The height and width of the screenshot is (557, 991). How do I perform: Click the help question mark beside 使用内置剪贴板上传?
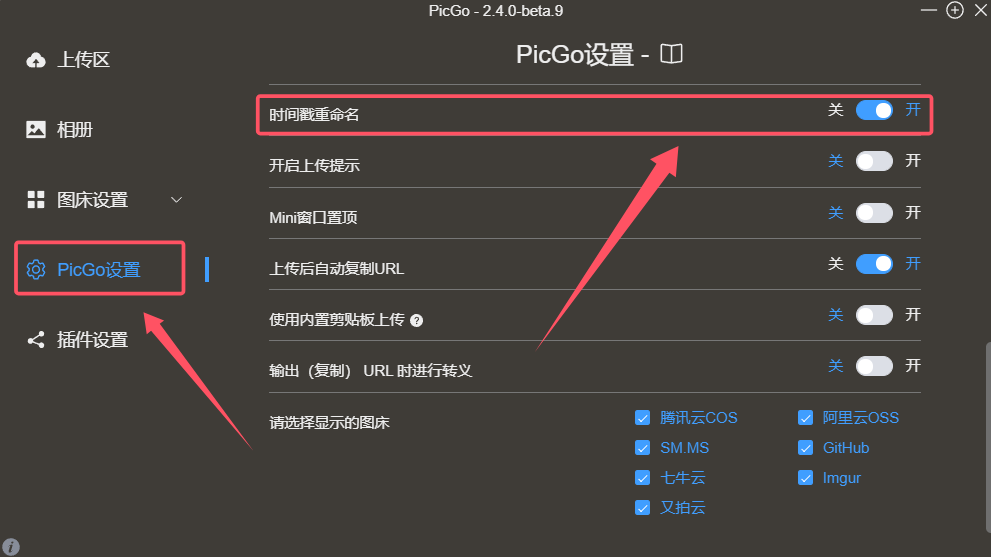coord(416,321)
